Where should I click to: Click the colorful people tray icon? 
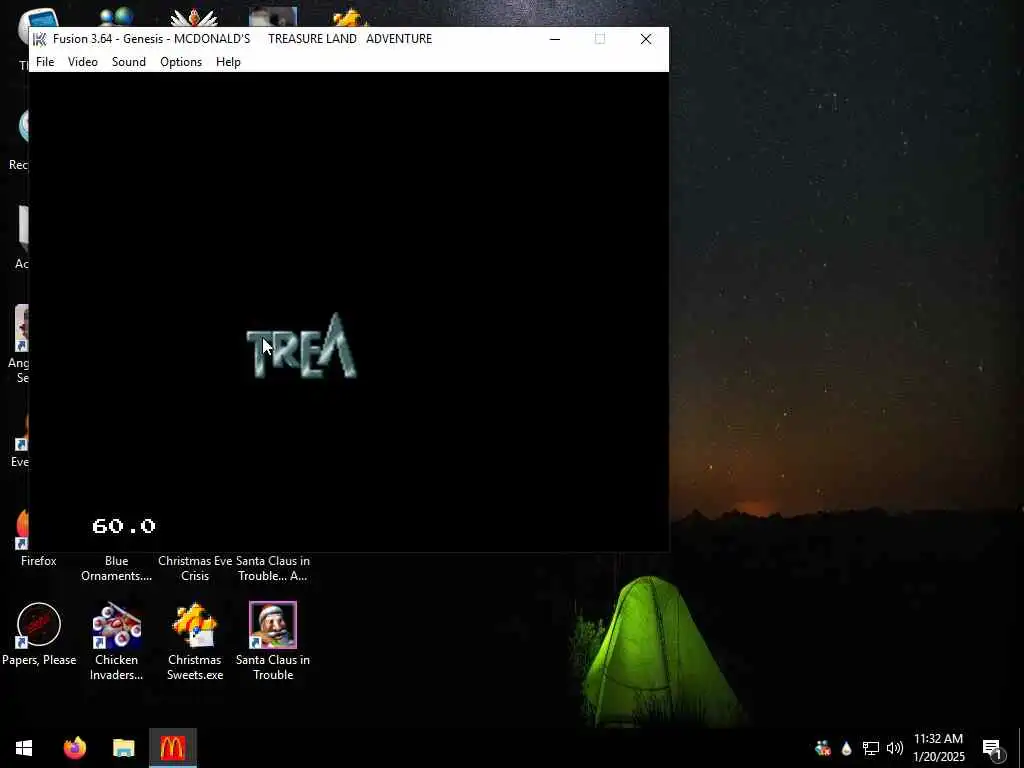[x=823, y=748]
